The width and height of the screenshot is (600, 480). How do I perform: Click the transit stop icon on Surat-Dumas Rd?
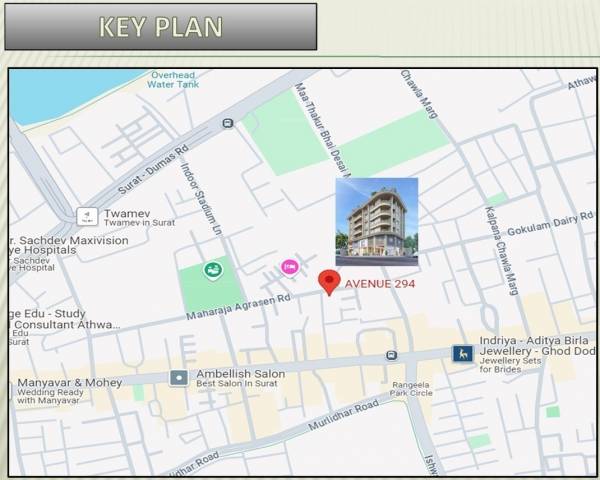[x=228, y=123]
